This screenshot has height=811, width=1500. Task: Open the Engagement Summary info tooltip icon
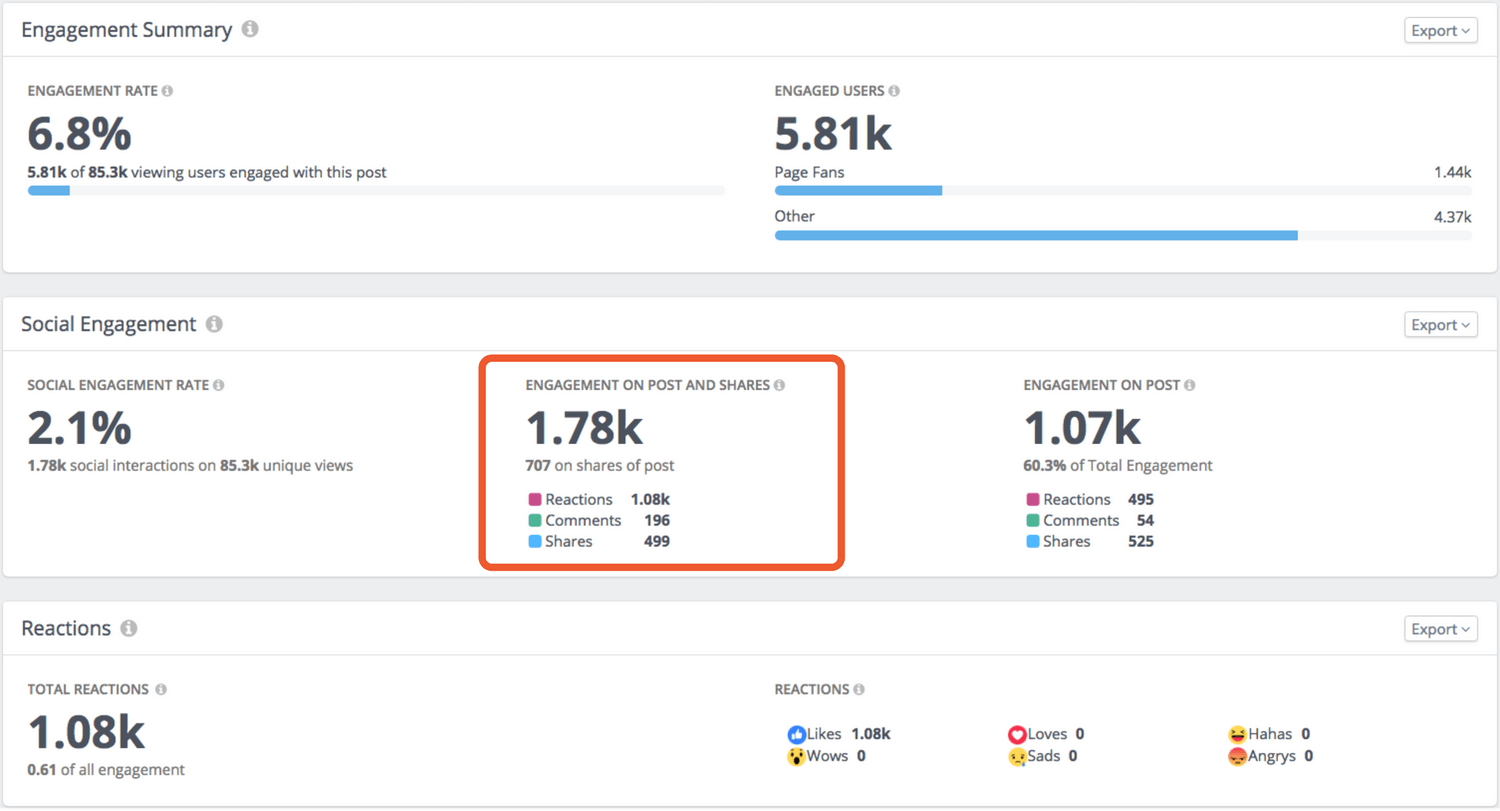click(249, 29)
